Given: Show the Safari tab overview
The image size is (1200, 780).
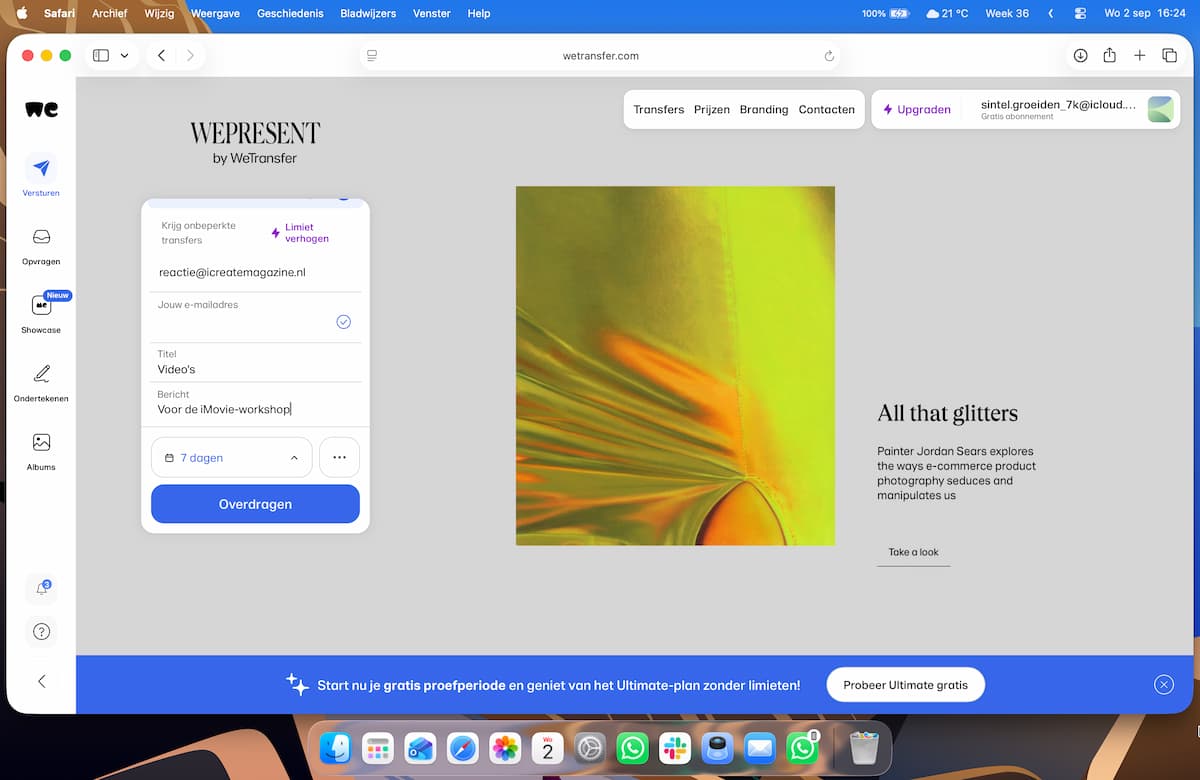Looking at the screenshot, I should tap(1169, 56).
